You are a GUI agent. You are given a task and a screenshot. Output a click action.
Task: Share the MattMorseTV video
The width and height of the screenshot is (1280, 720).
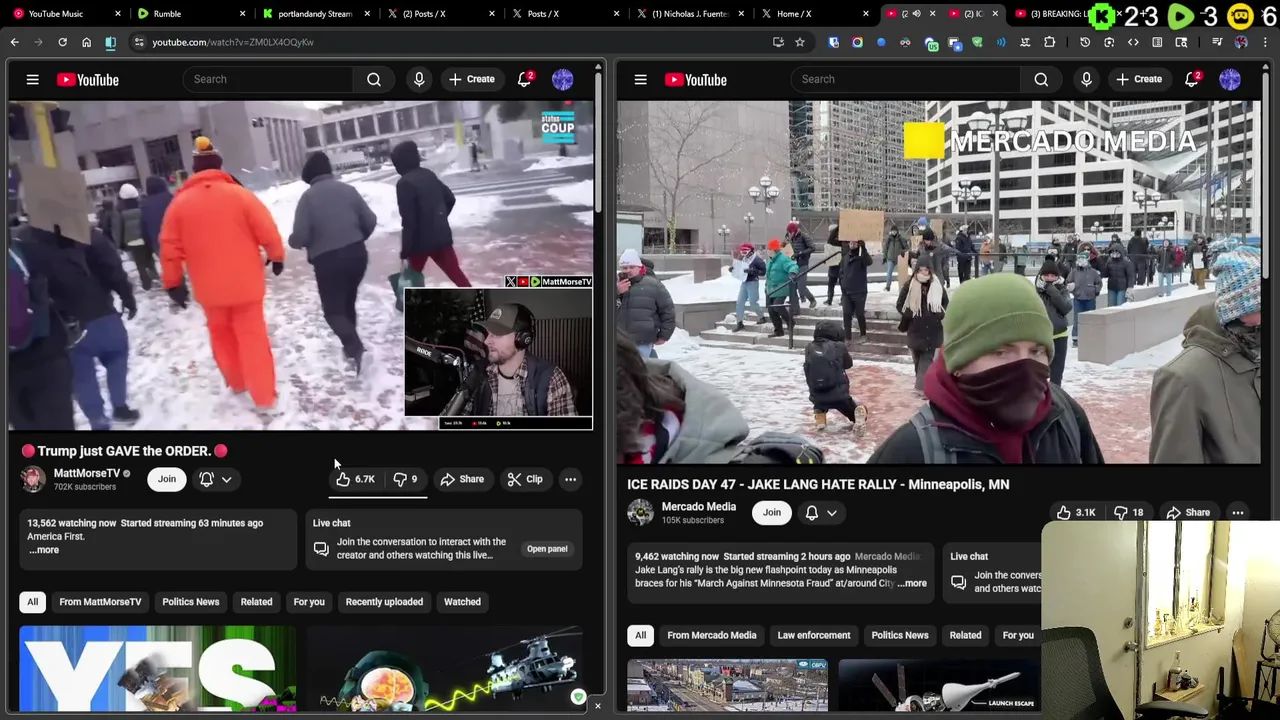click(462, 479)
